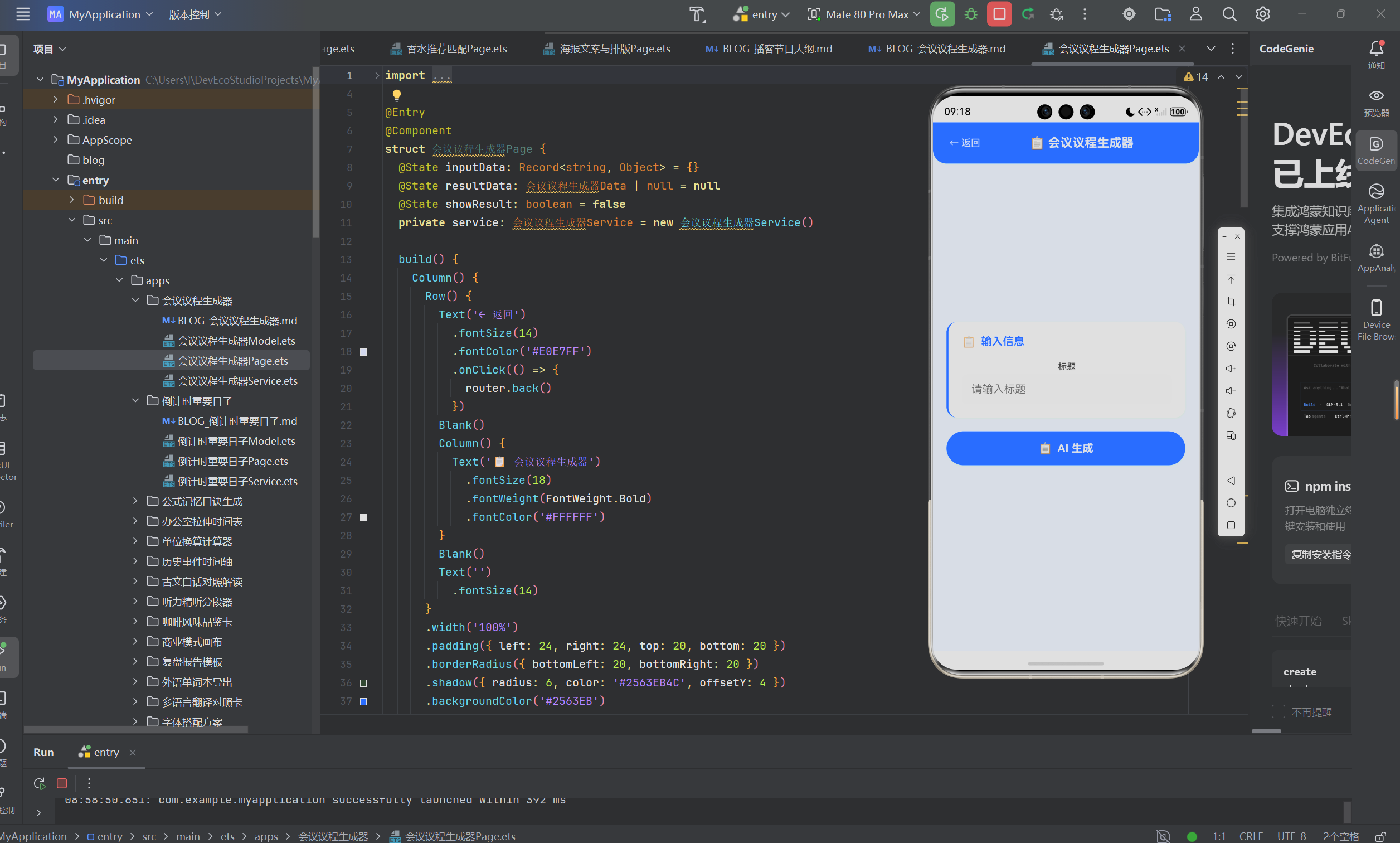The width and height of the screenshot is (1400, 843).
Task: Click the #2563EB color swatch in gutter
Action: pyautogui.click(x=364, y=701)
